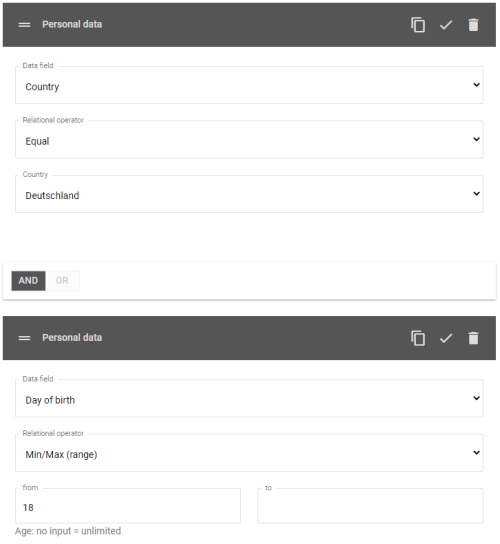Delete the Country condition block

point(473,25)
